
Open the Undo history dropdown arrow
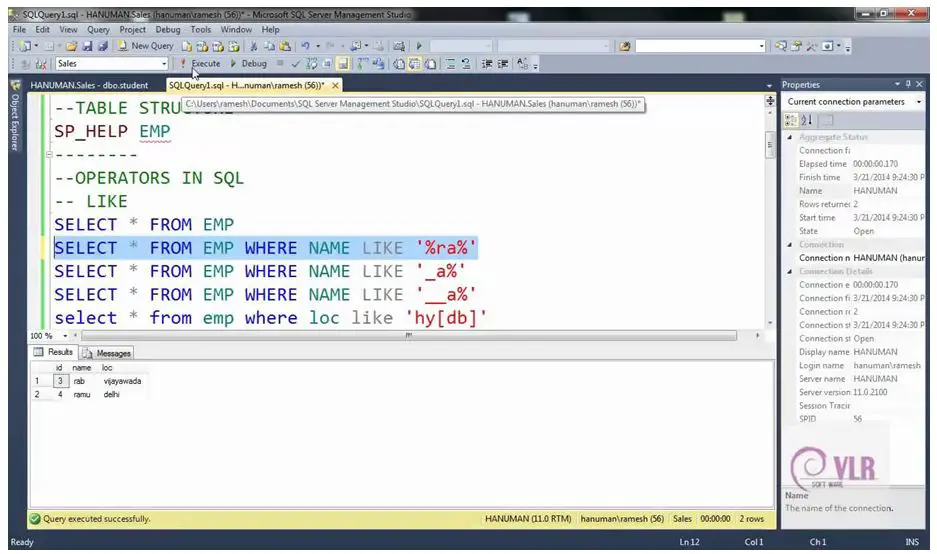point(318,46)
